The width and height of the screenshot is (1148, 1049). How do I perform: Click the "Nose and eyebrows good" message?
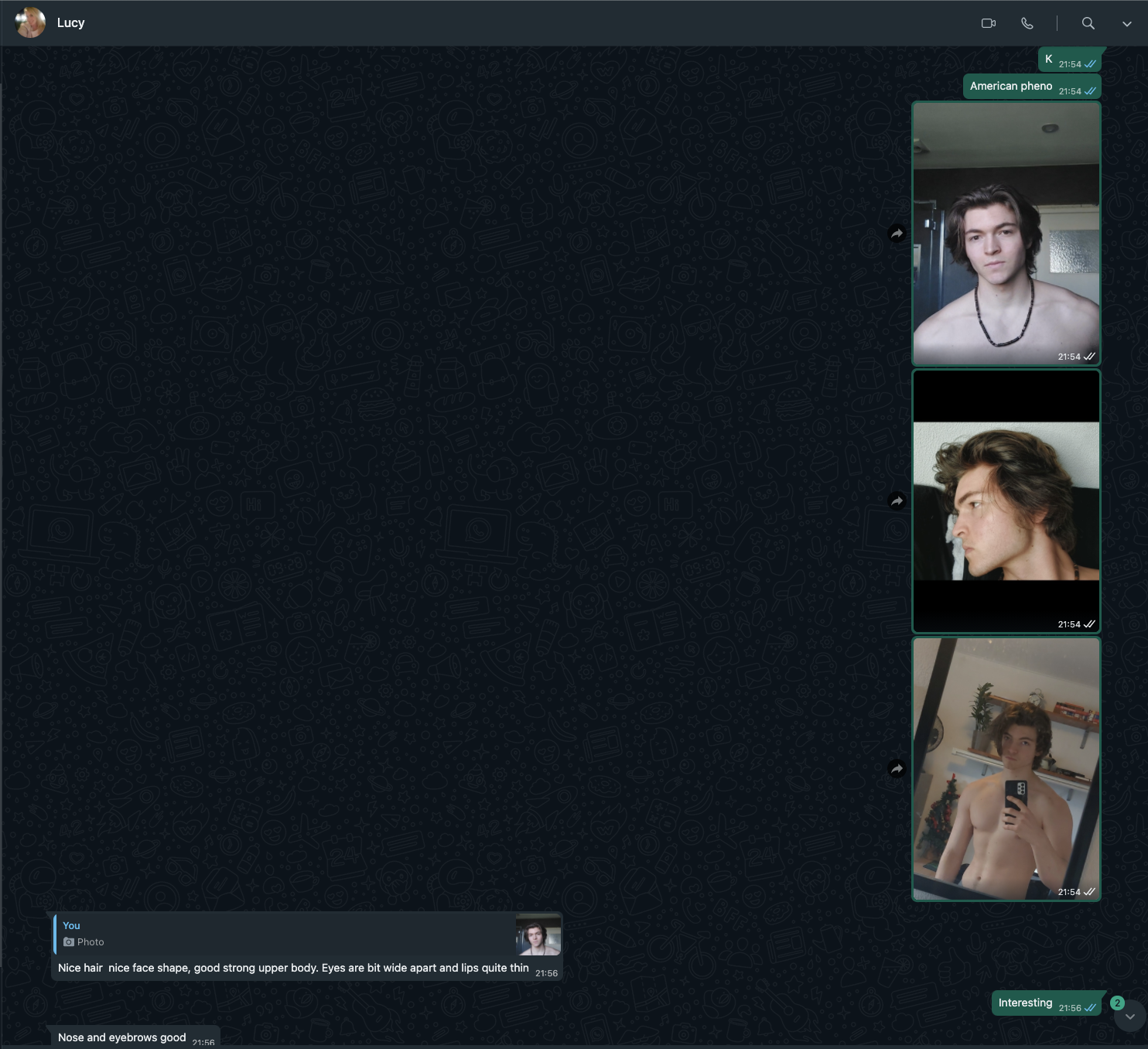122,1037
